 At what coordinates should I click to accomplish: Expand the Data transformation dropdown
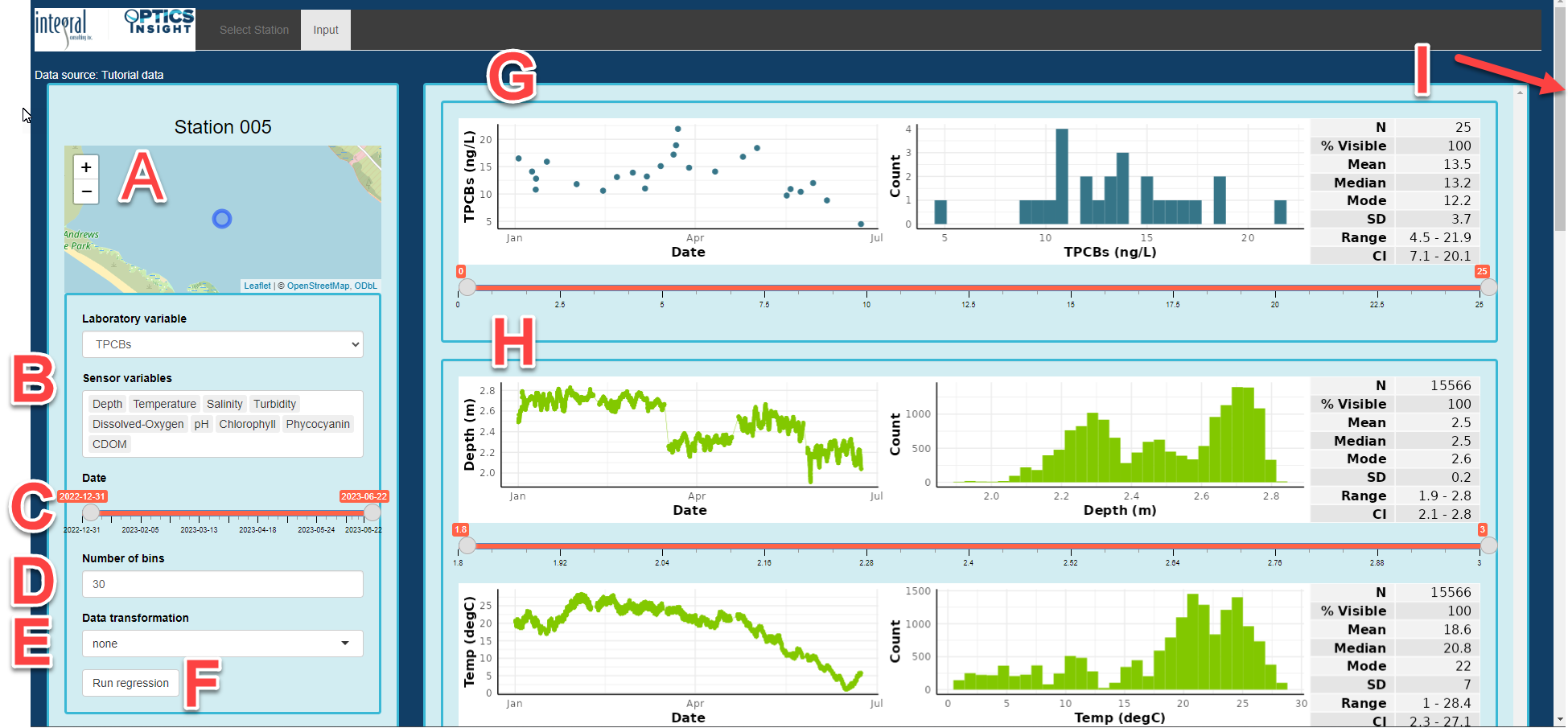[222, 644]
